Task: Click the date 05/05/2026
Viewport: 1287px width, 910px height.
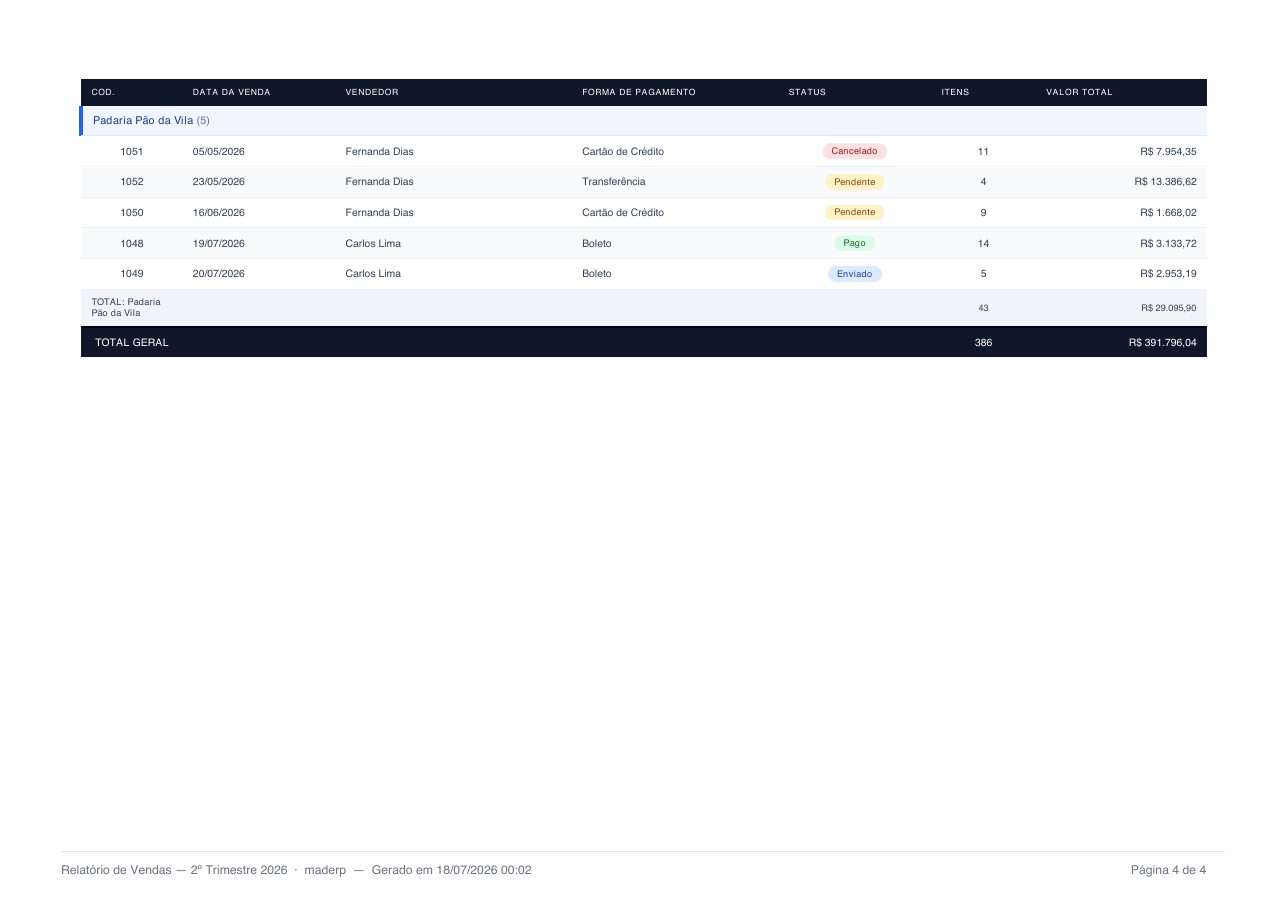Action: pos(219,152)
